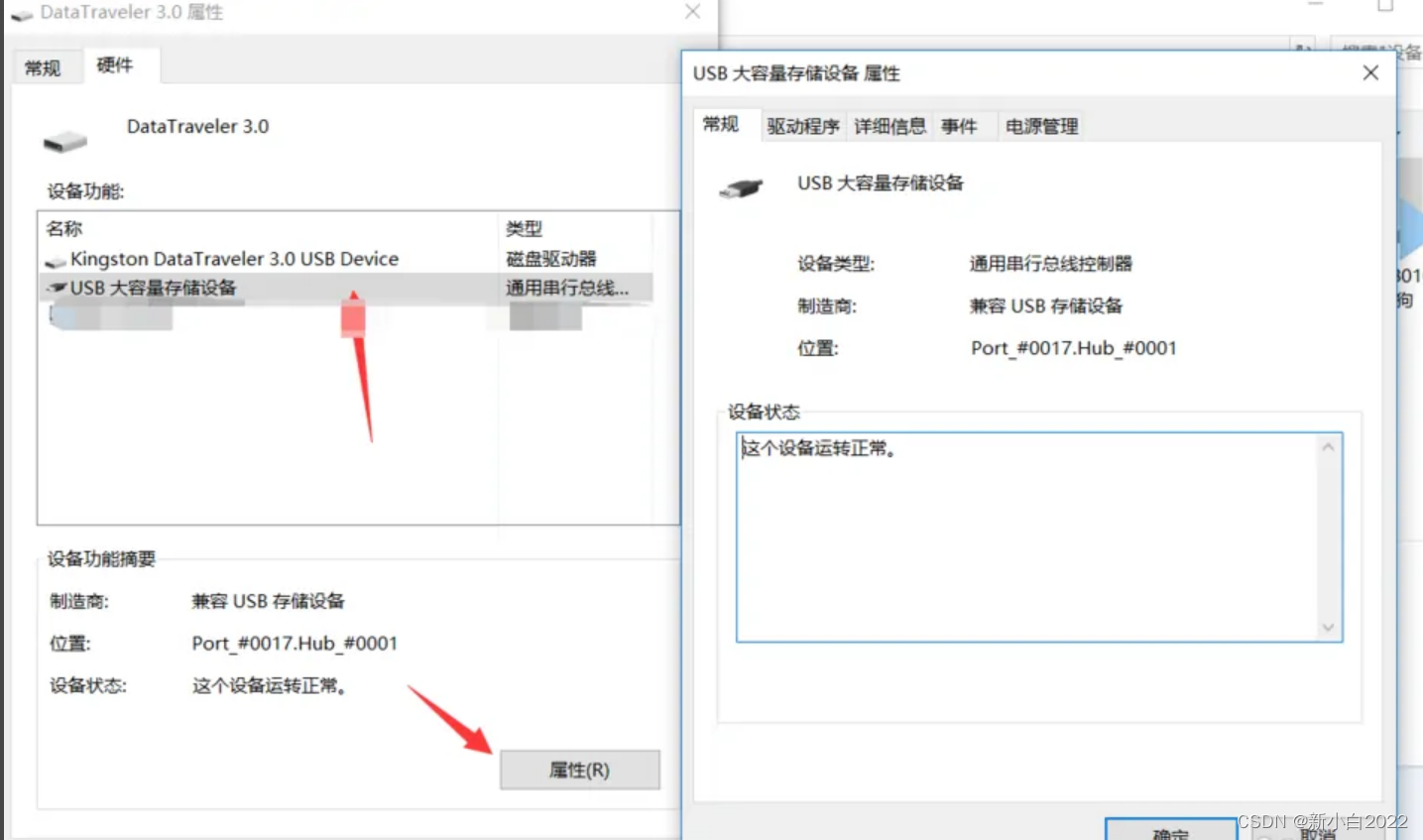The image size is (1423, 840).
Task: Click the USB 大容量存储设备 heading in dialog
Action: 881,182
